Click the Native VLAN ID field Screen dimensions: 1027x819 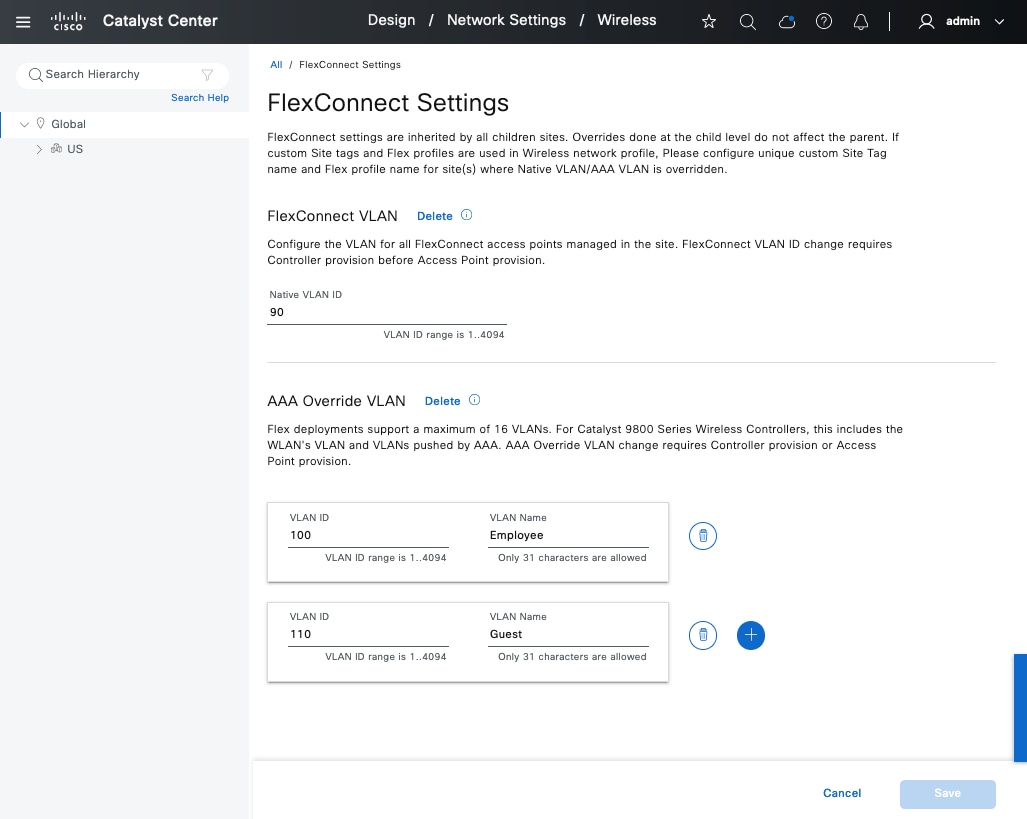pos(386,313)
